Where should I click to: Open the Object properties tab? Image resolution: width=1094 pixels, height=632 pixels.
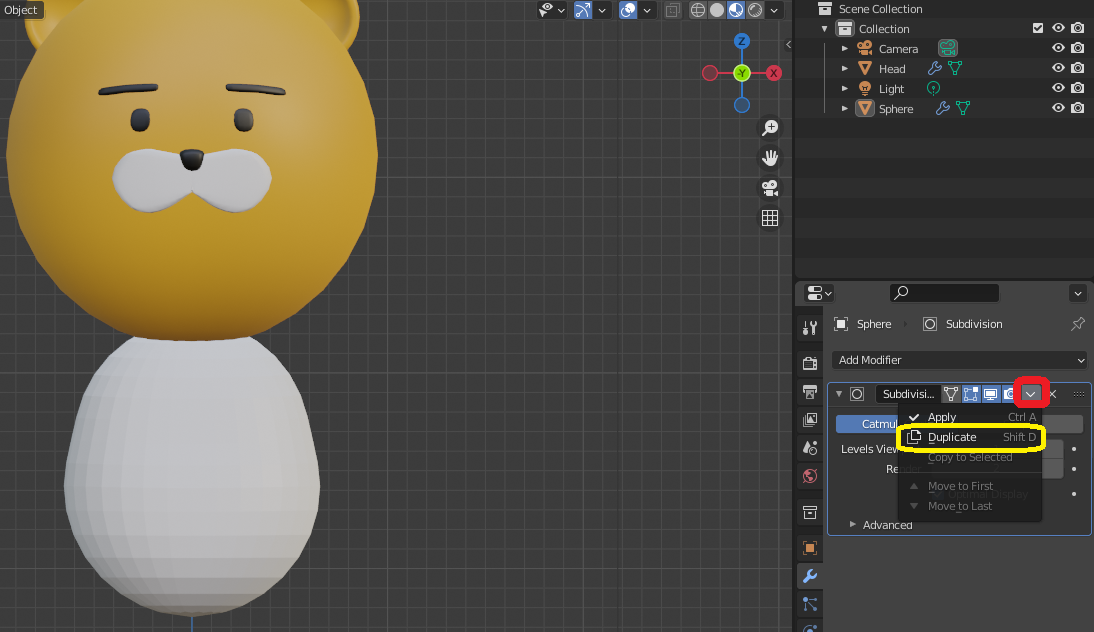tap(810, 548)
